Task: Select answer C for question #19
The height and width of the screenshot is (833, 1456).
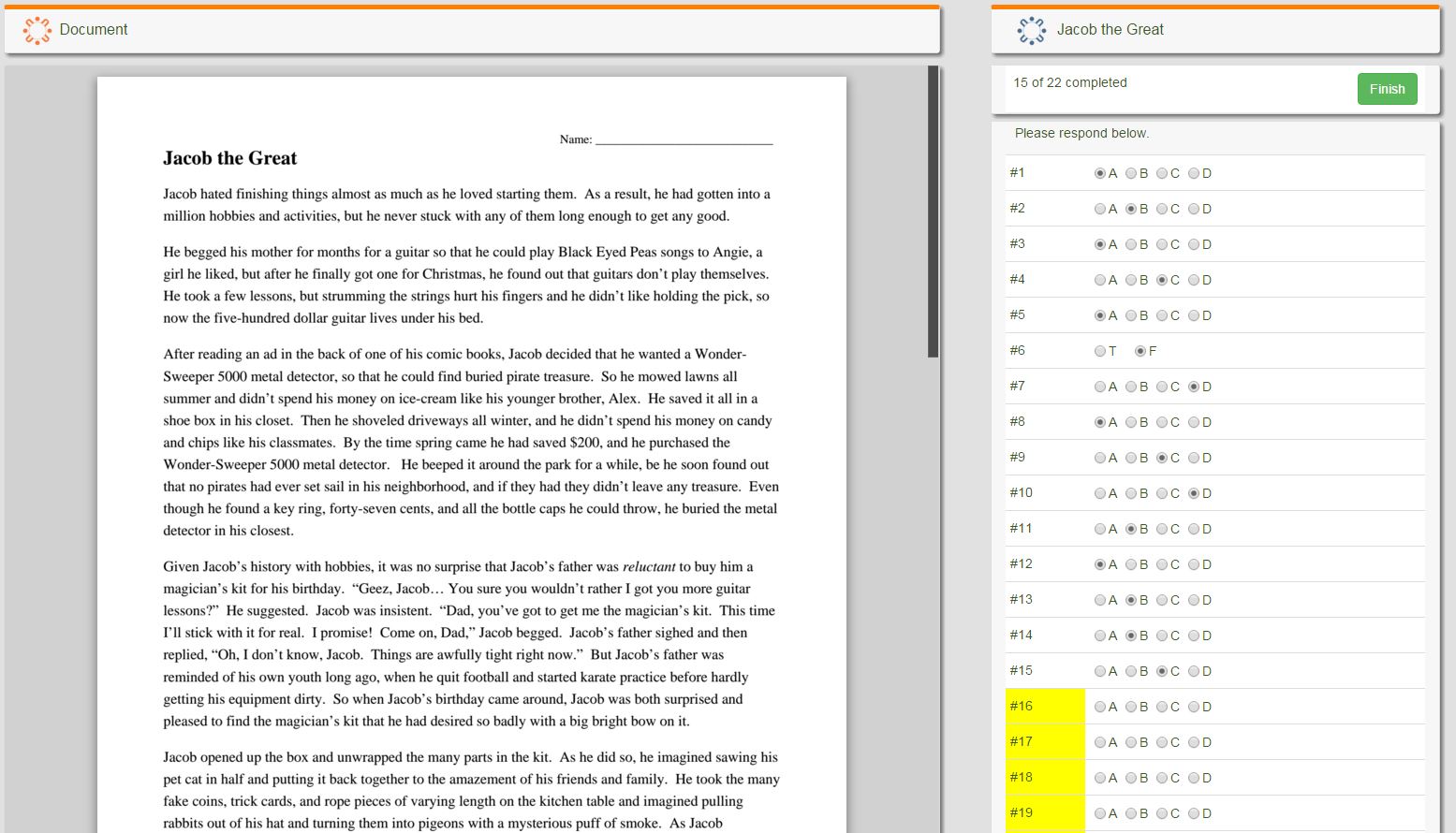Action: pyautogui.click(x=1162, y=813)
